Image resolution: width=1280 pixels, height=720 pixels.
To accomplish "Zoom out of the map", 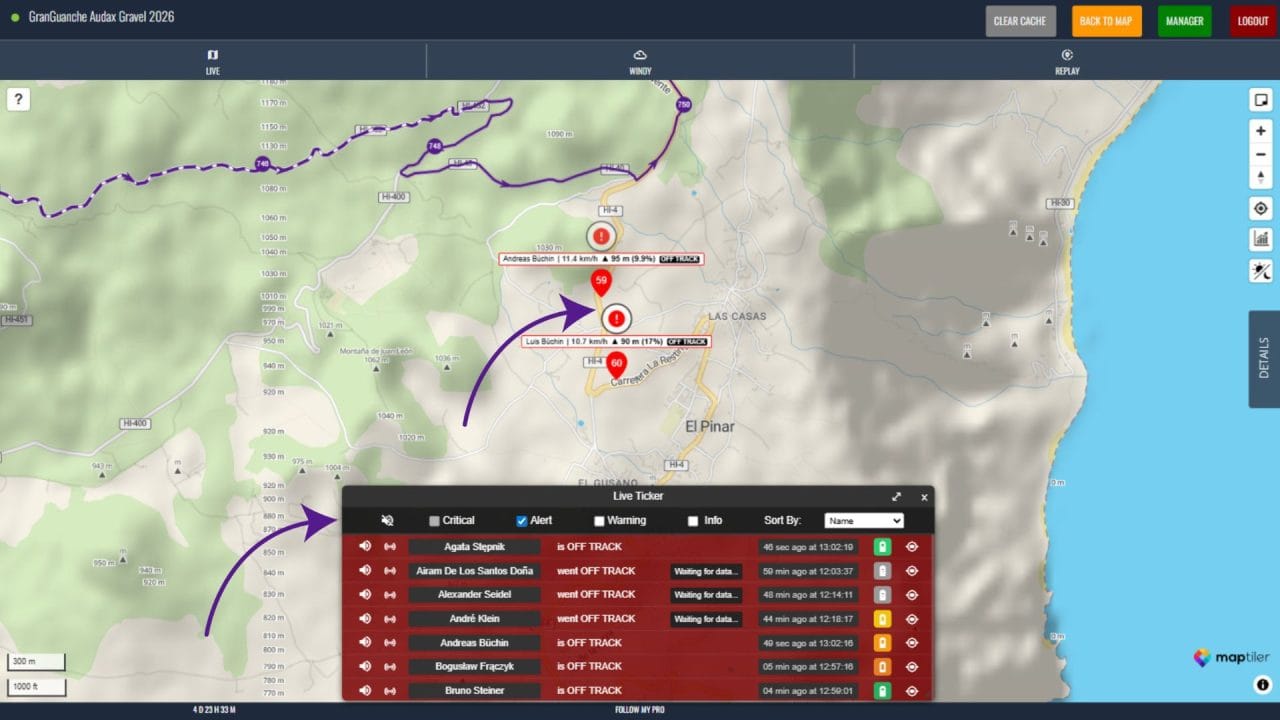I will coord(1261,154).
